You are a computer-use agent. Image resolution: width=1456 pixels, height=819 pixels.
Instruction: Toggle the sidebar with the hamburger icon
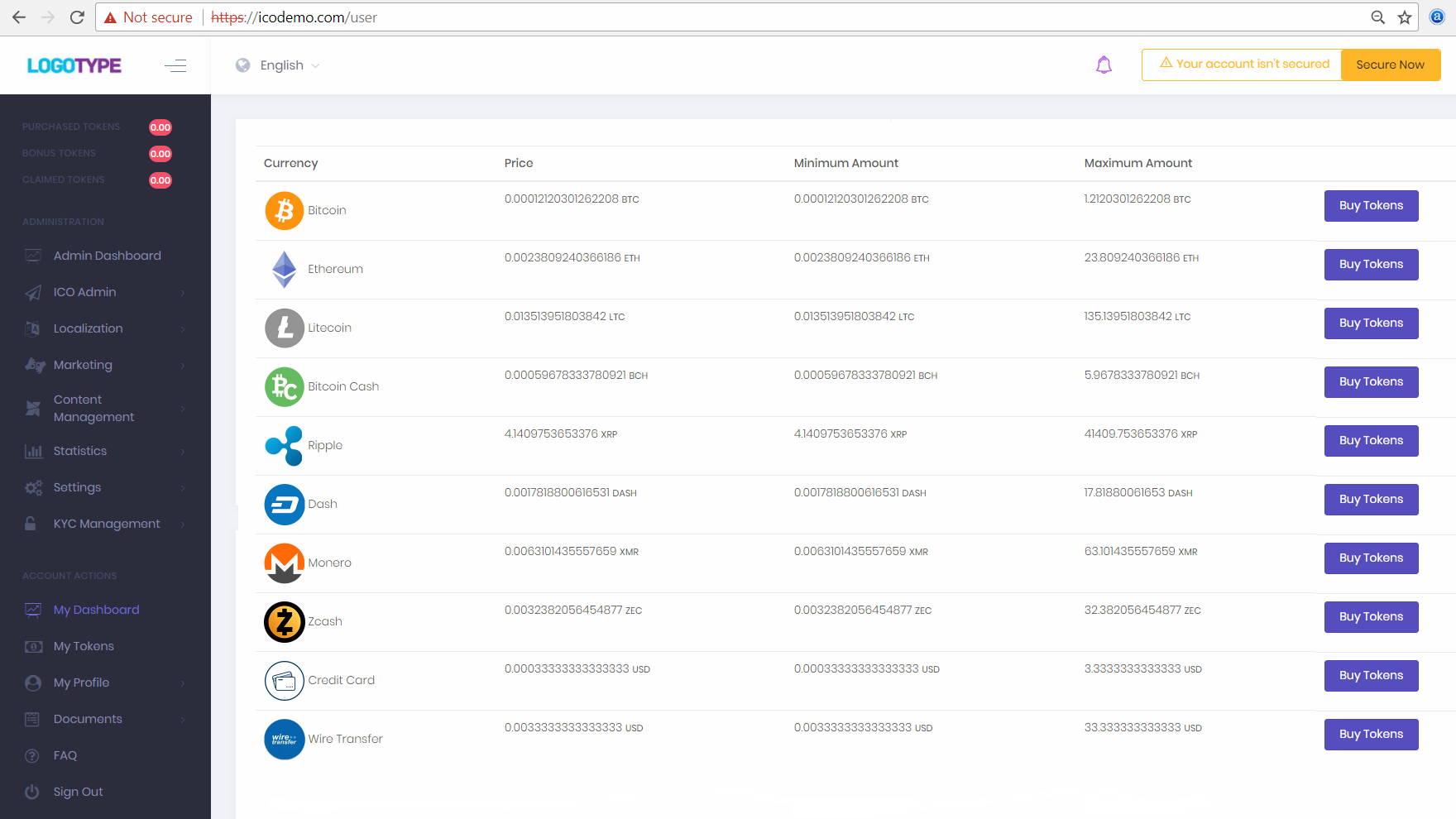[175, 65]
